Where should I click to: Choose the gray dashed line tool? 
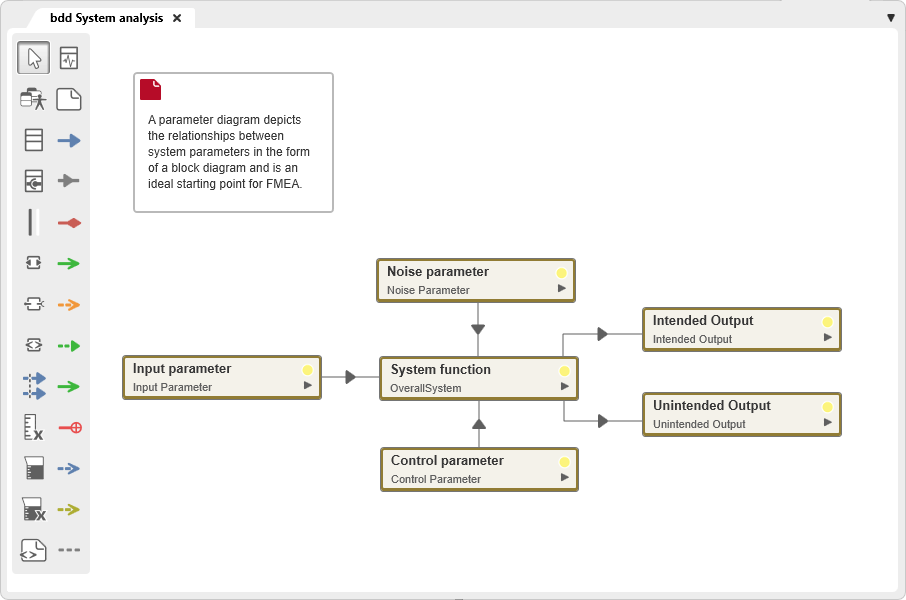coord(69,550)
